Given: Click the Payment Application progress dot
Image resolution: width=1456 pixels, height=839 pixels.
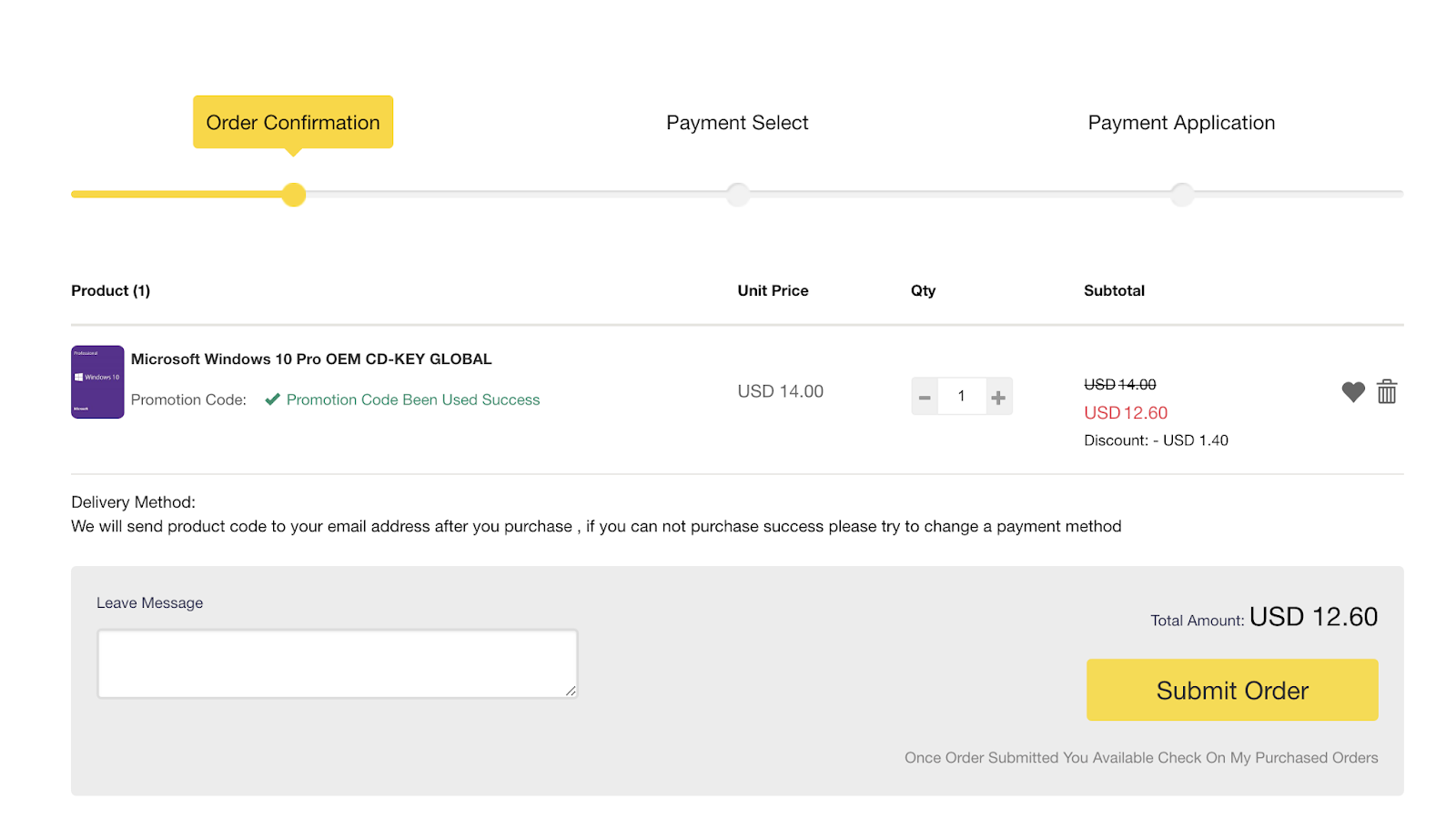Looking at the screenshot, I should [x=1181, y=195].
